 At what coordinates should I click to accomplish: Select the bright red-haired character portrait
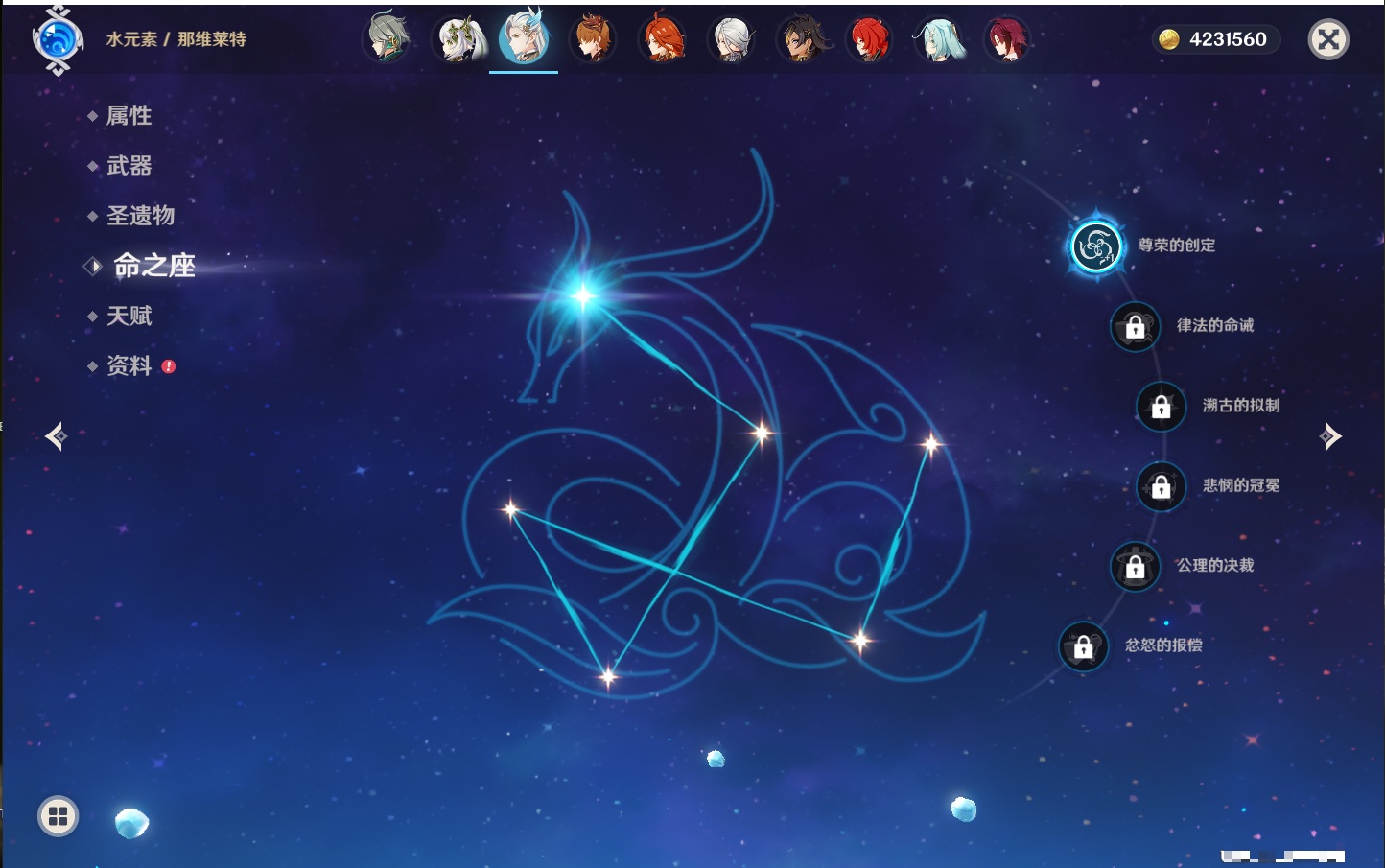tap(870, 38)
